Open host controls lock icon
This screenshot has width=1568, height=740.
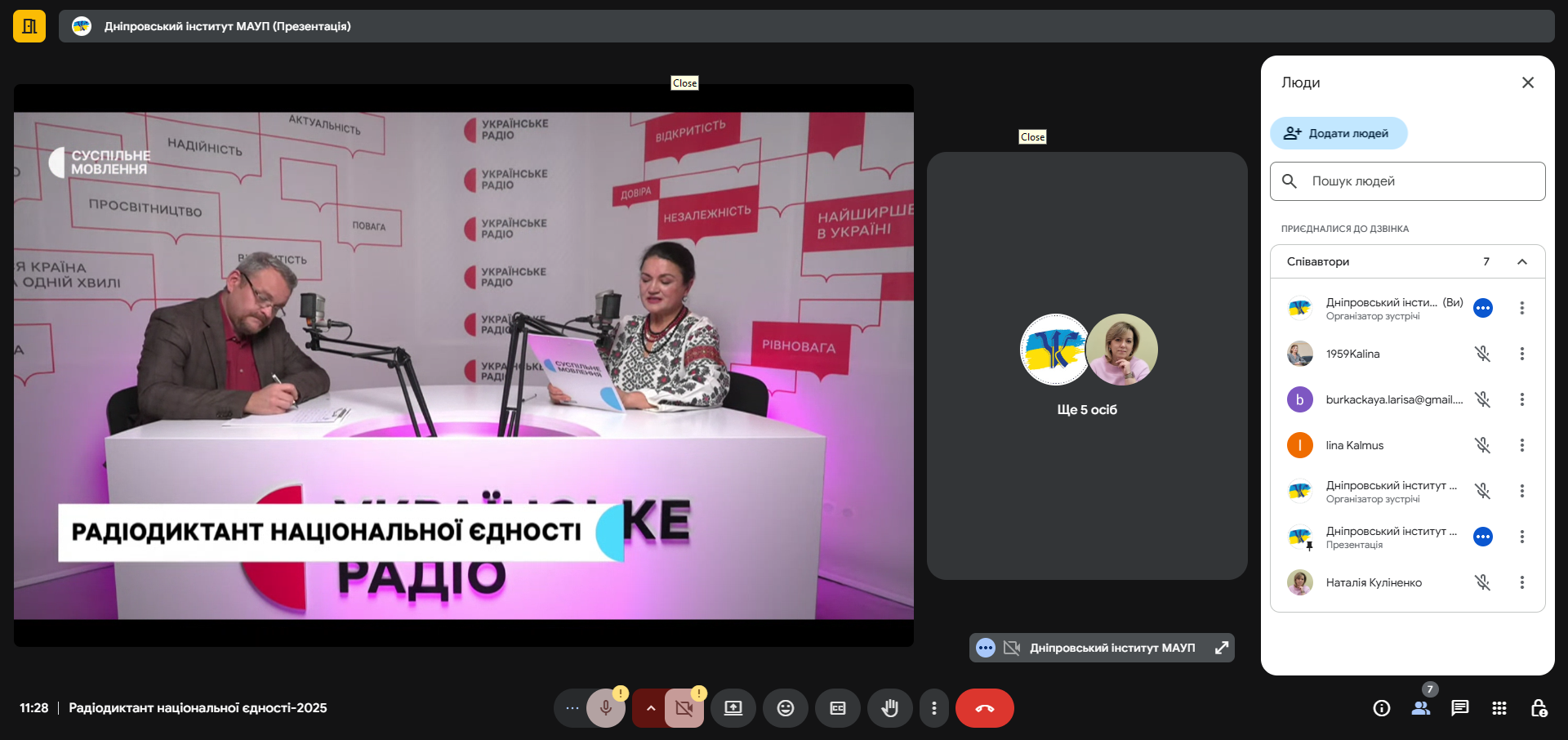pyautogui.click(x=1539, y=708)
